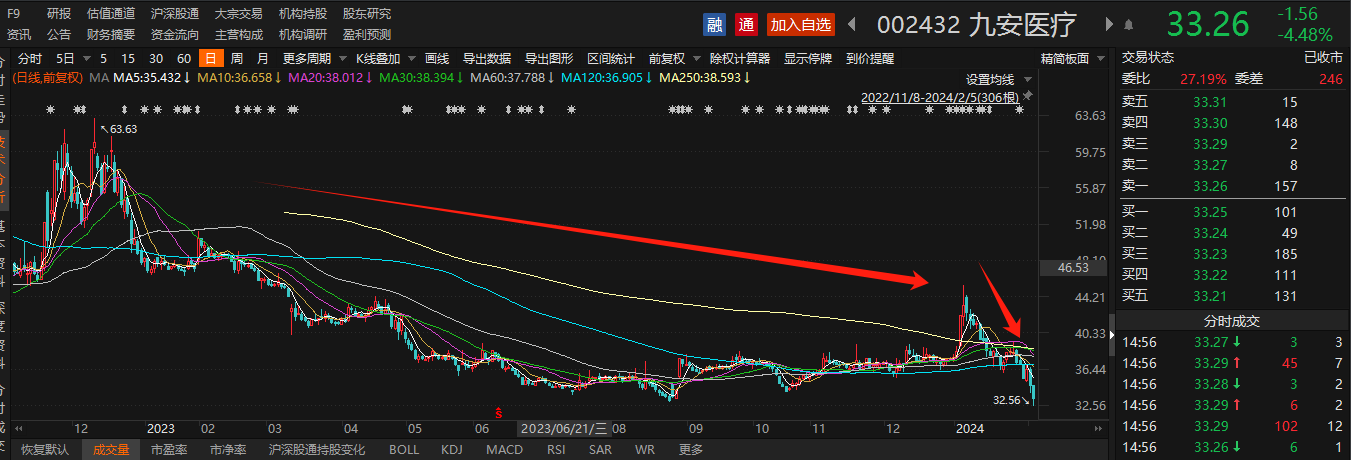Screen dimensions: 1351x460
Task: Open 除权计算器 tool
Action: [740, 58]
